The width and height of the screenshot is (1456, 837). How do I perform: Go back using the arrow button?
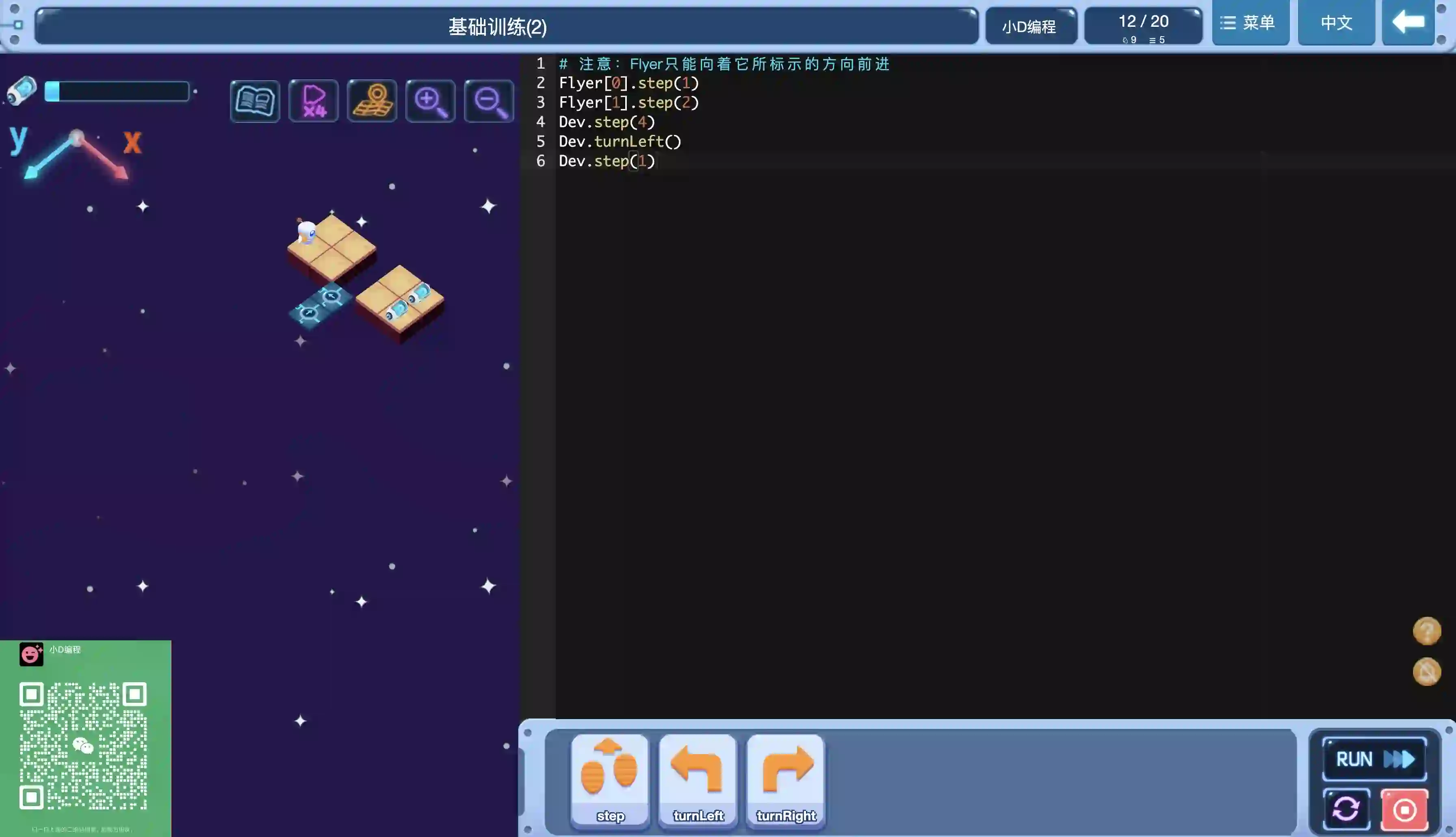point(1408,23)
